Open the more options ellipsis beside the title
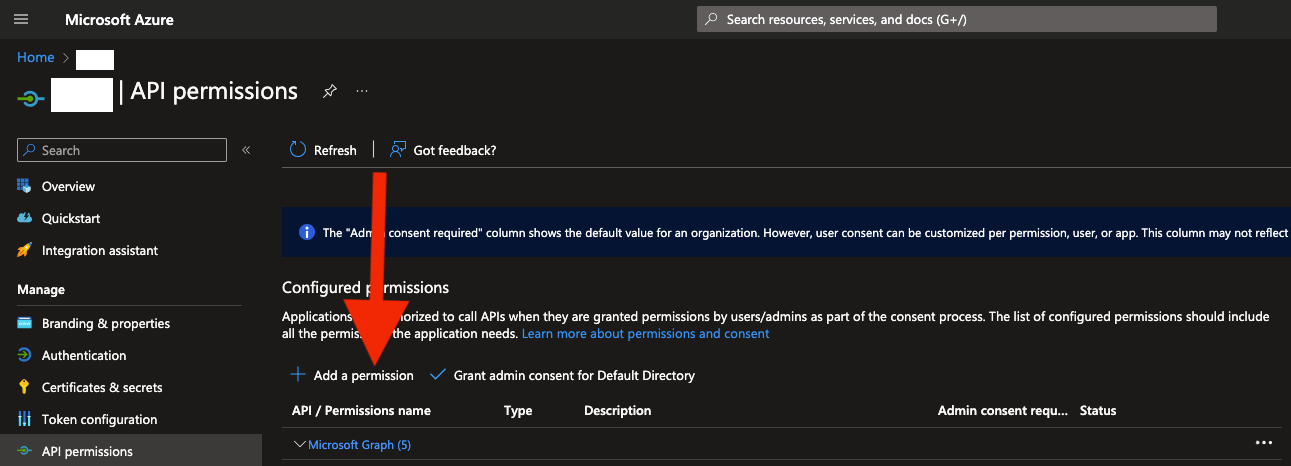 coord(362,91)
